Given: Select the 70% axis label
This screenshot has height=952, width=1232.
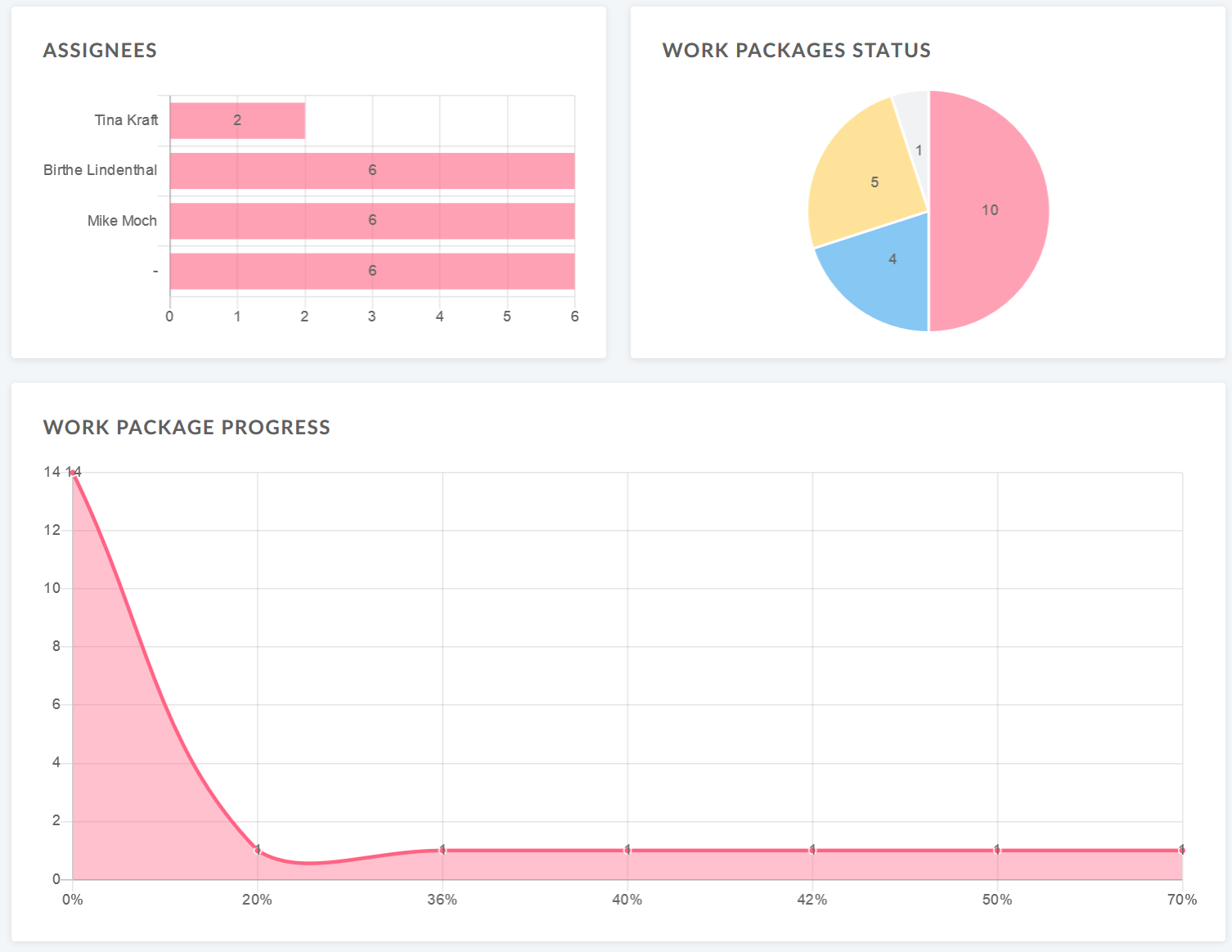Looking at the screenshot, I should [x=1181, y=900].
